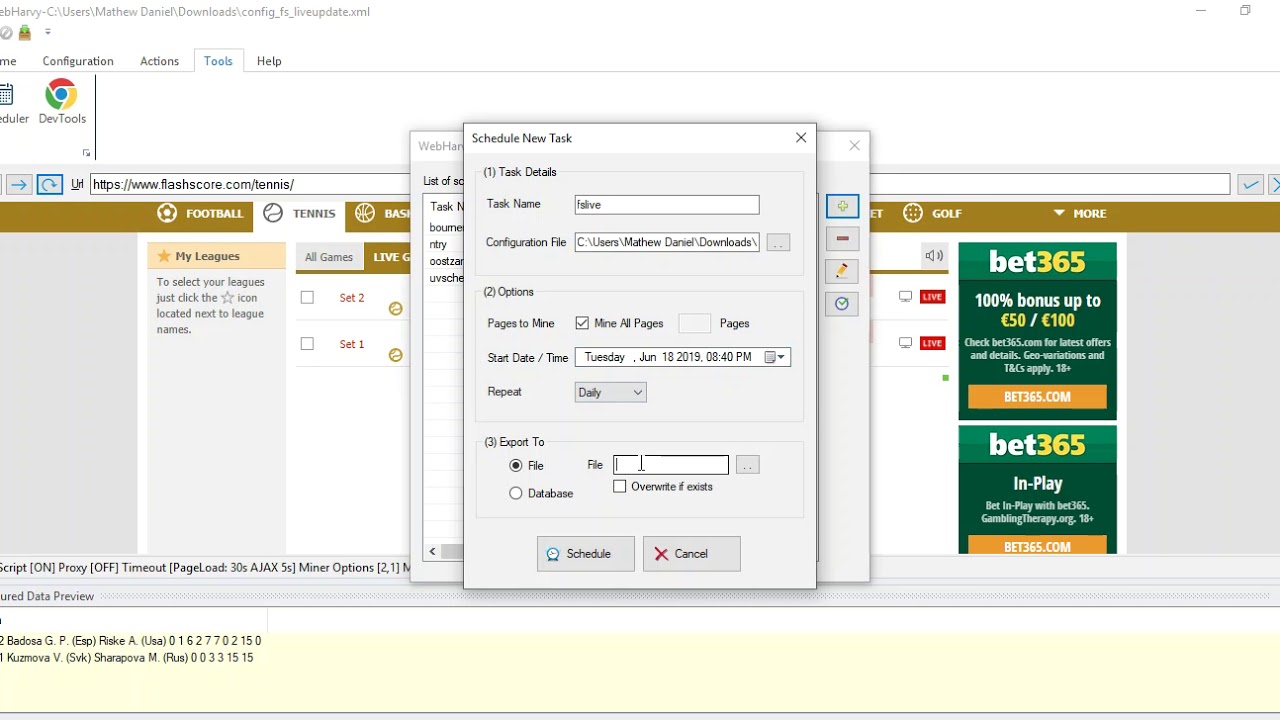Screen dimensions: 1280x720
Task: Open the Help ribbon tab
Action: 269,61
